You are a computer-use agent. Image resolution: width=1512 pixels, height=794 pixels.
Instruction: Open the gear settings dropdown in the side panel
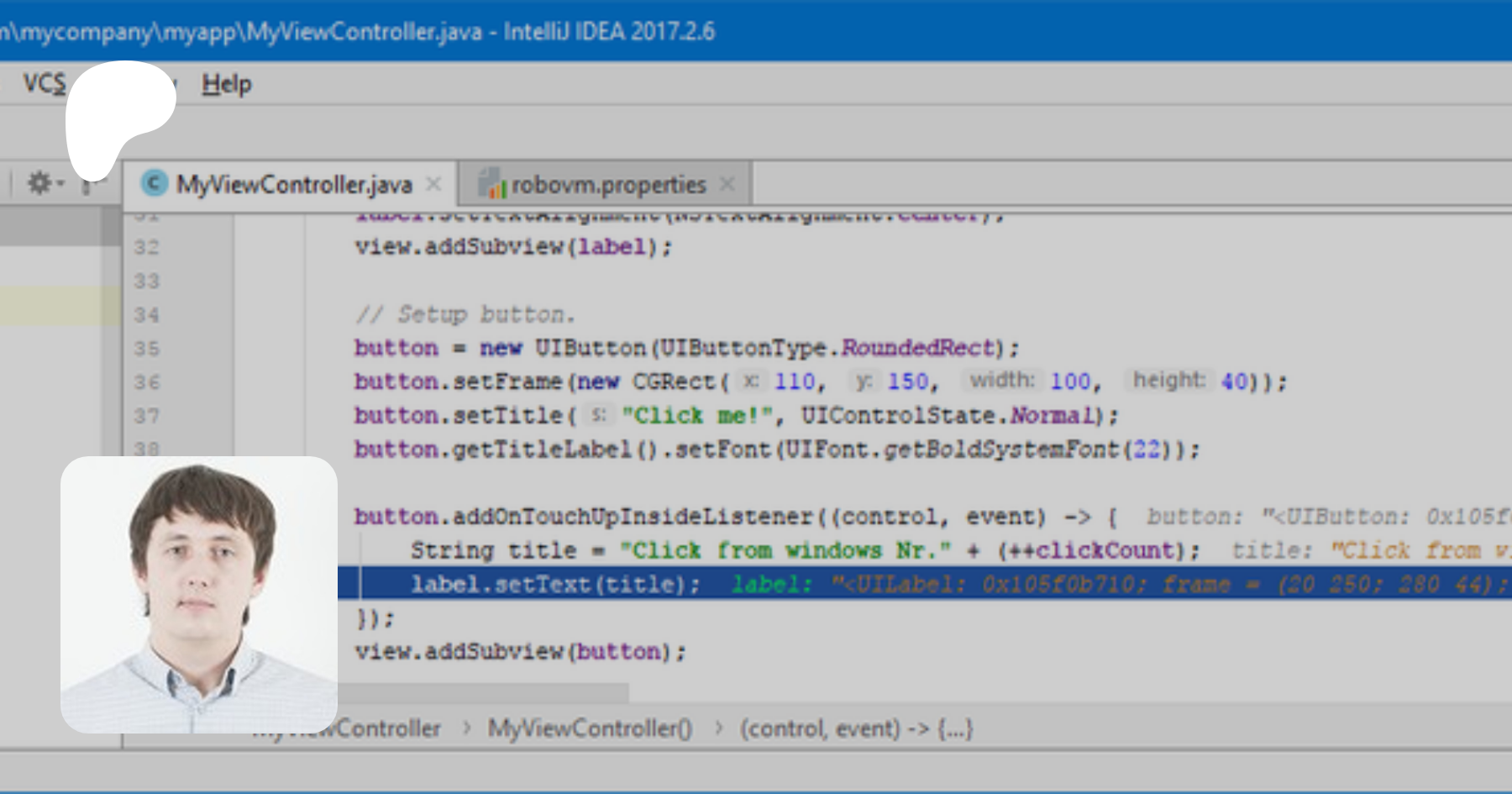point(45,183)
